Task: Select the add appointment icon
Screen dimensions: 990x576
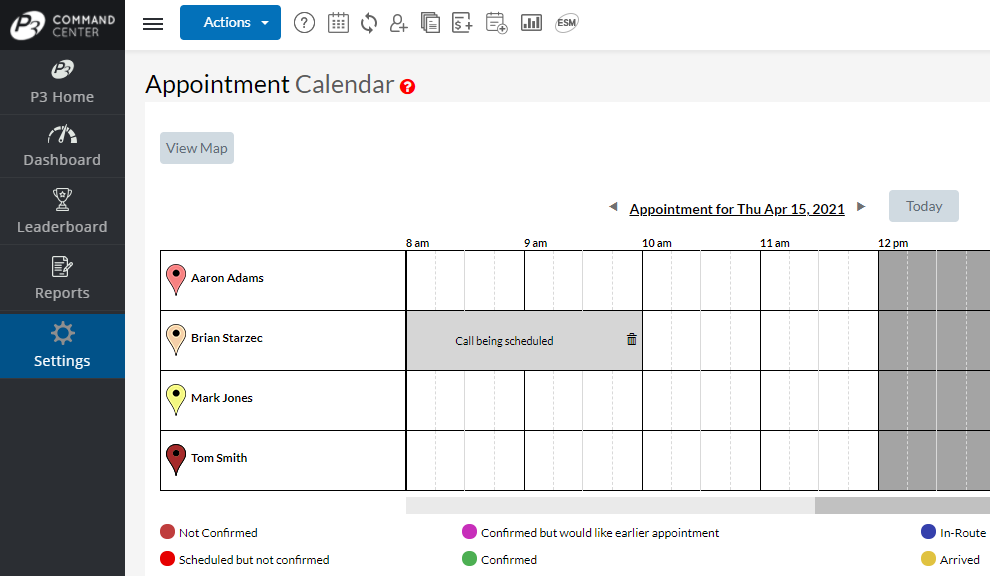Action: click(x=496, y=22)
